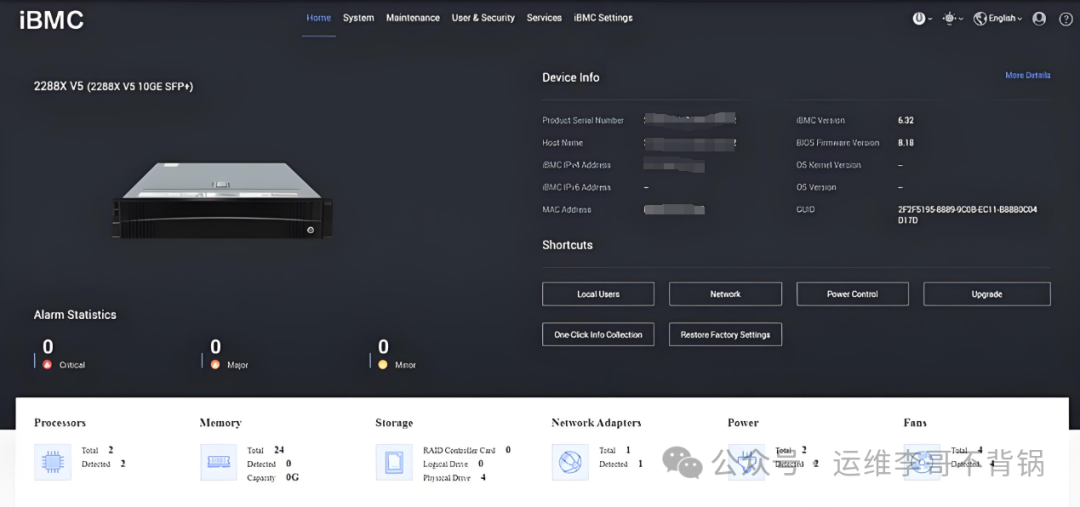Open the More Details link

1028,75
